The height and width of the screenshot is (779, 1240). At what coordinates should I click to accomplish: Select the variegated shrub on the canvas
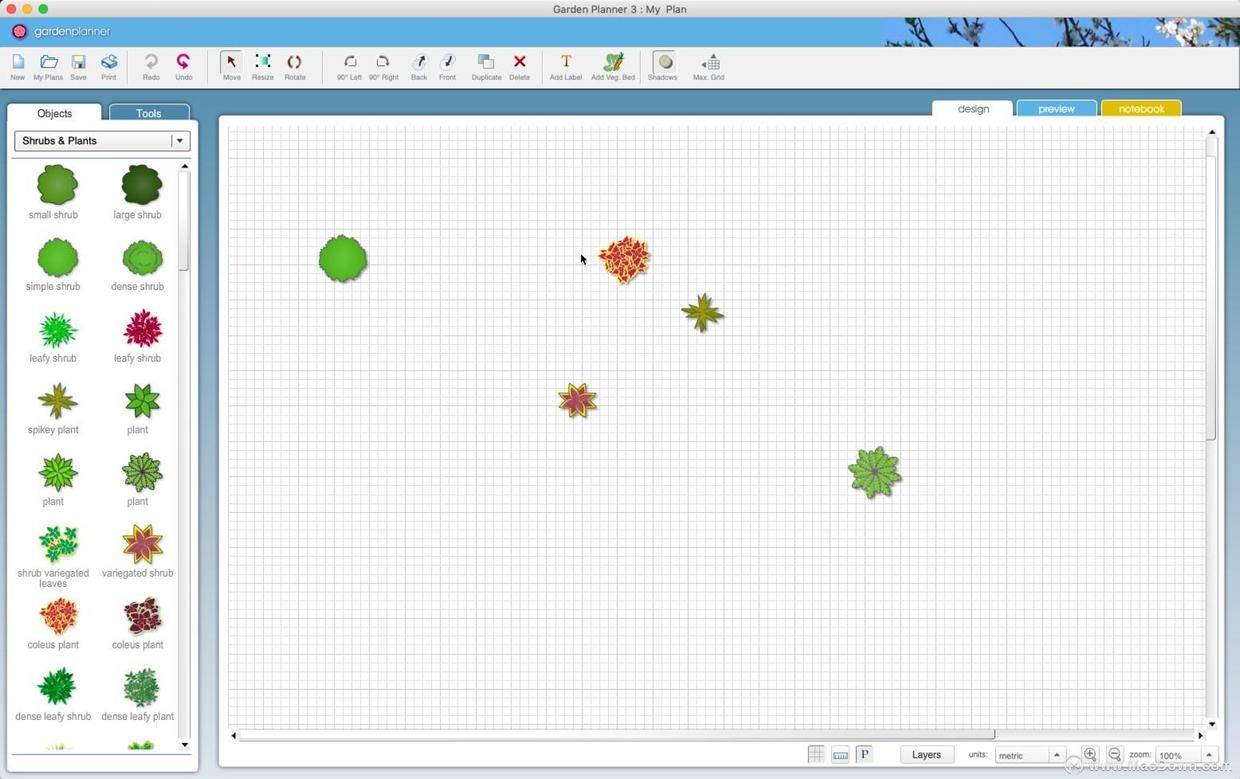click(x=578, y=401)
